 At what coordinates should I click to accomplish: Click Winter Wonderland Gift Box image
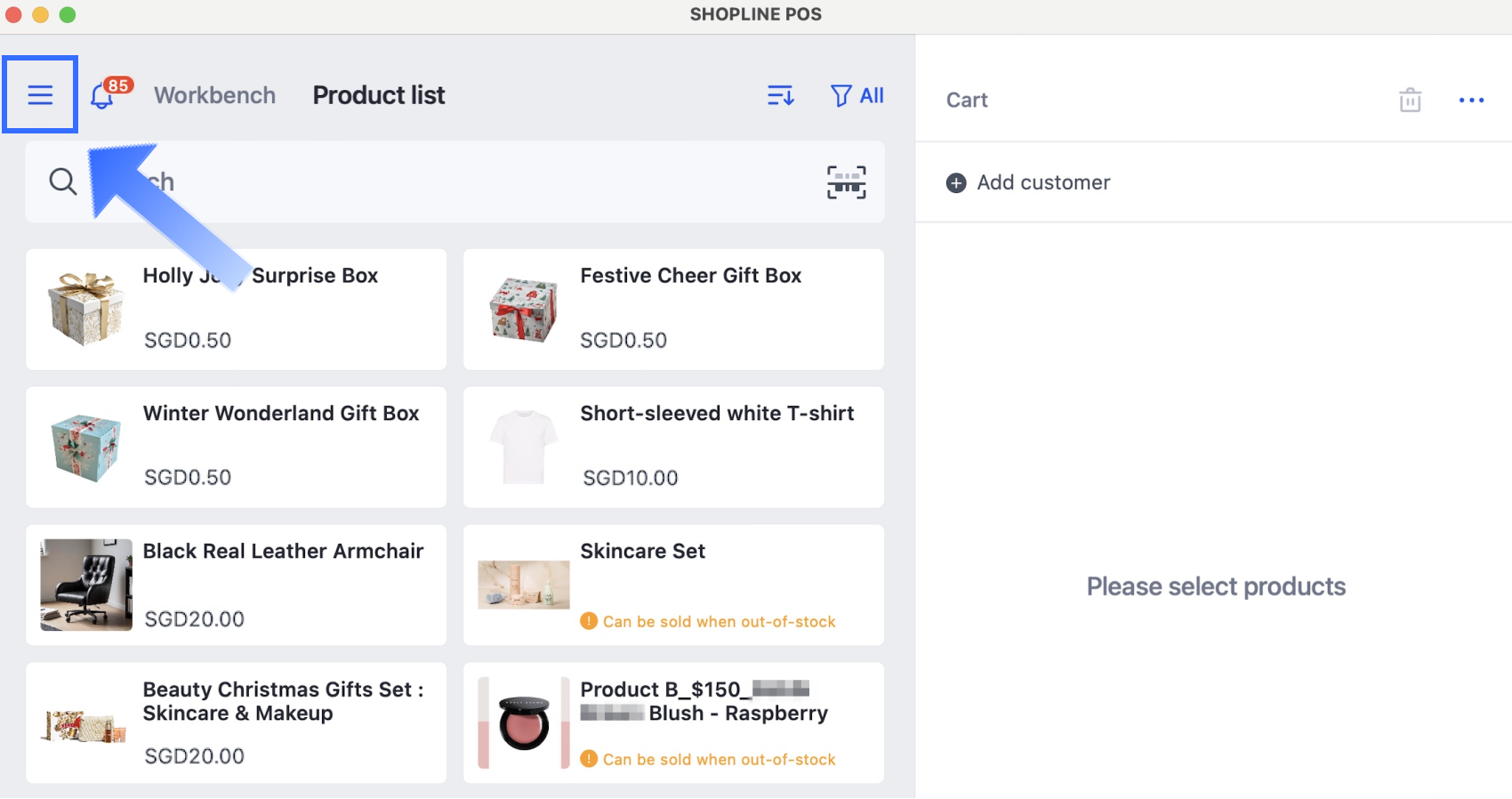[x=86, y=448]
